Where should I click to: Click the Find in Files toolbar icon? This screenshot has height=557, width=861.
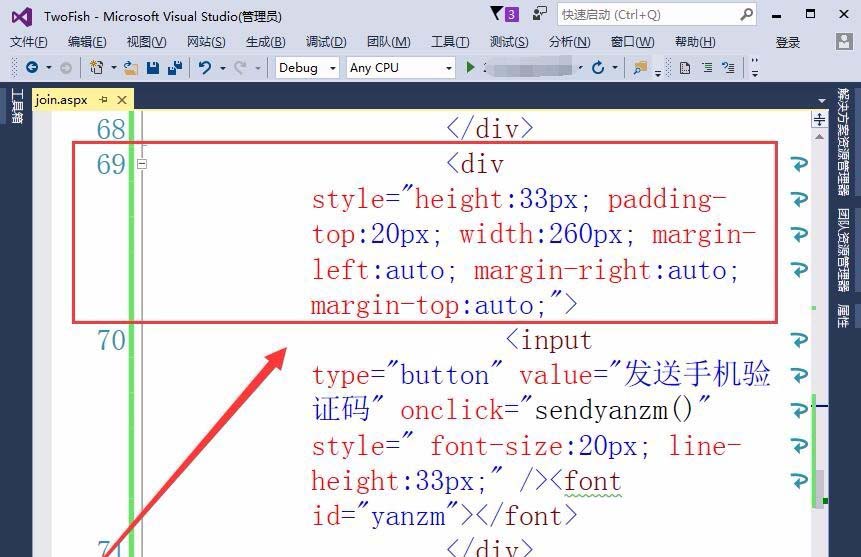click(640, 68)
